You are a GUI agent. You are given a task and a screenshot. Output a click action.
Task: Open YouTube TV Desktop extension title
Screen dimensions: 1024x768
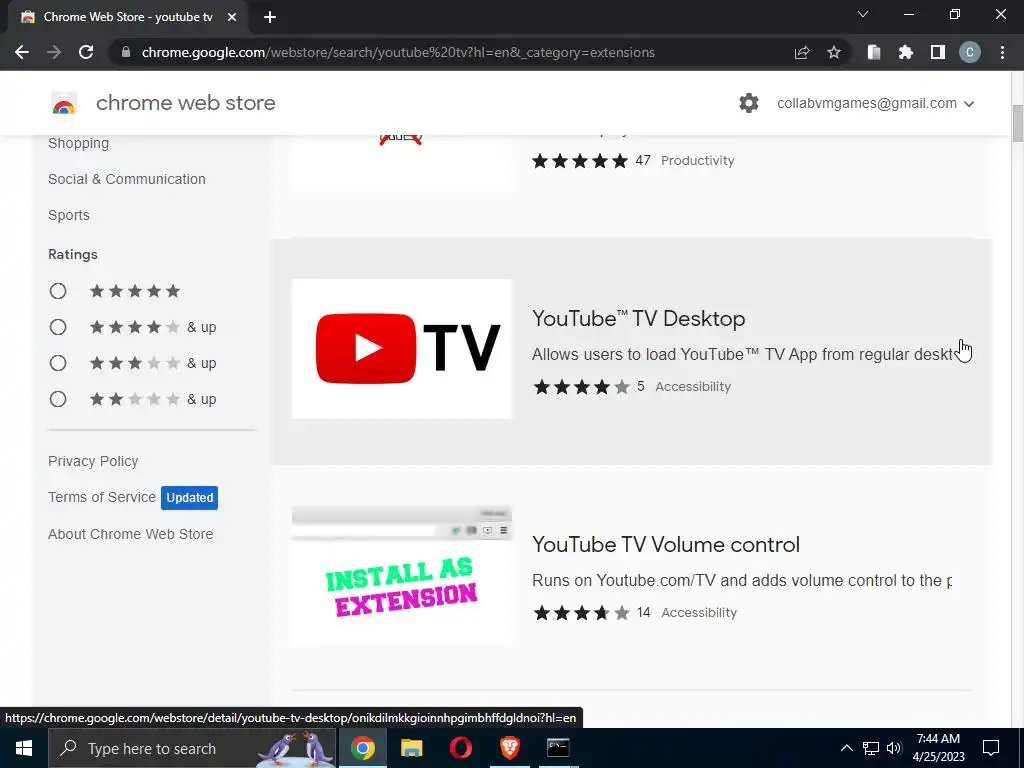(x=638, y=319)
